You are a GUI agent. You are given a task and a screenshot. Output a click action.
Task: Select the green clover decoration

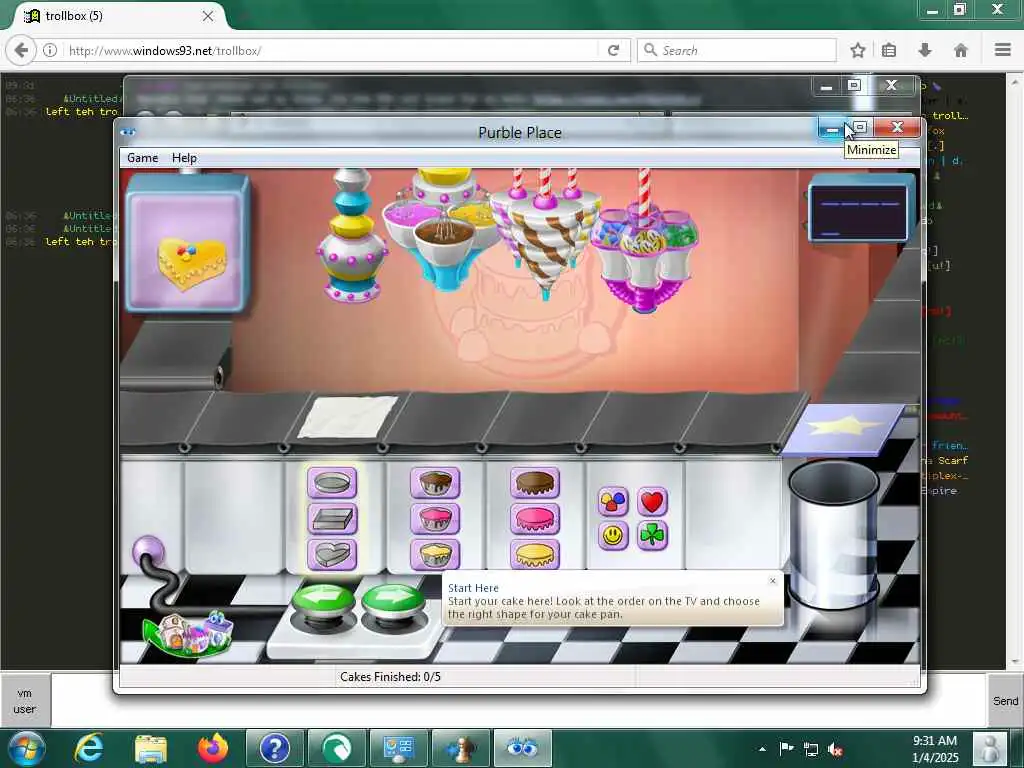[652, 536]
